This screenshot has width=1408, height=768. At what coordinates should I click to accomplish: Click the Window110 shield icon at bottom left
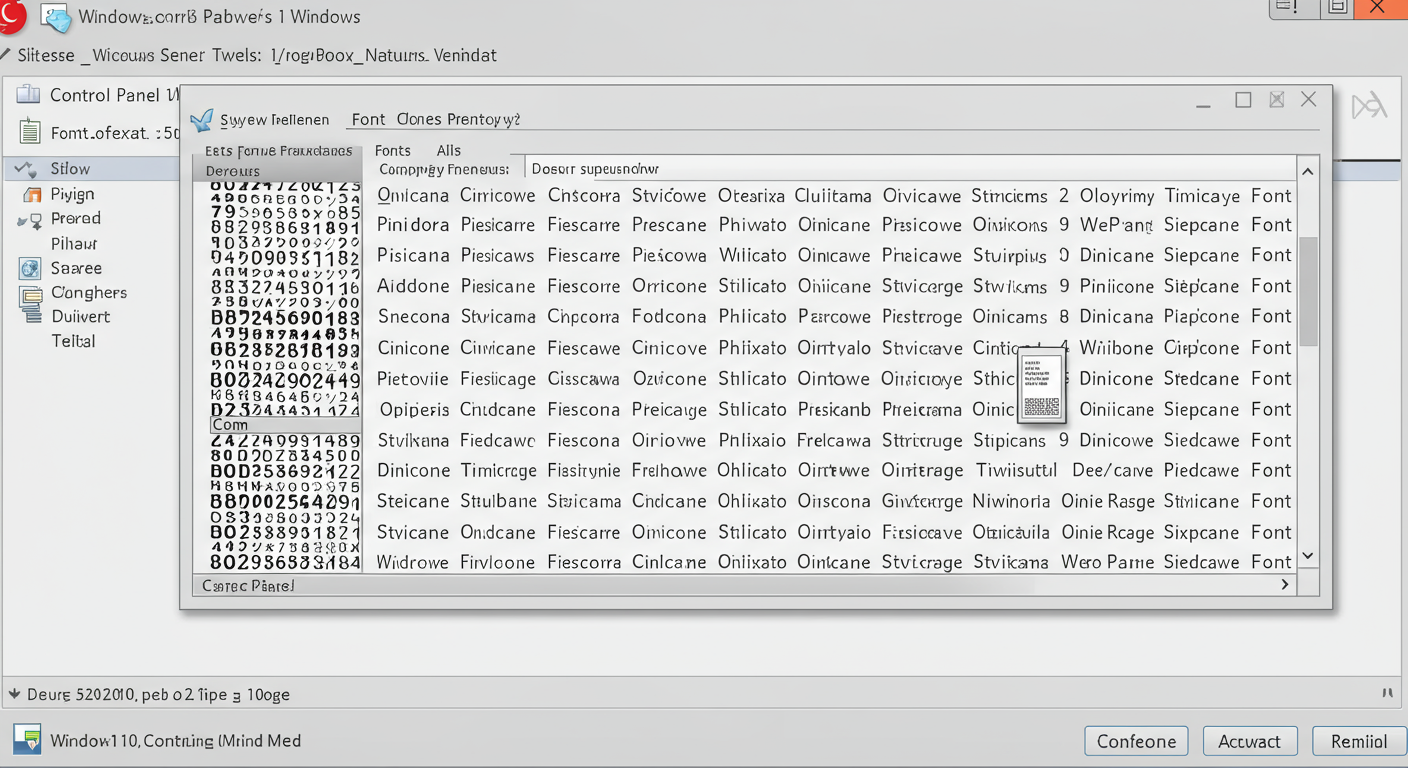click(x=27, y=740)
